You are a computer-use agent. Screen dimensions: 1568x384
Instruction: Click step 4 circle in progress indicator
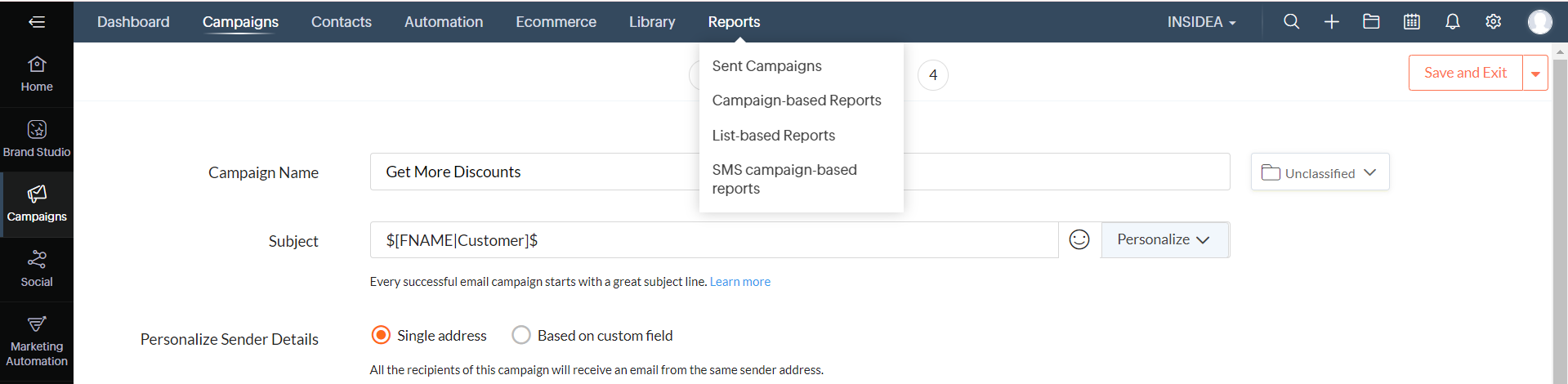coord(933,75)
